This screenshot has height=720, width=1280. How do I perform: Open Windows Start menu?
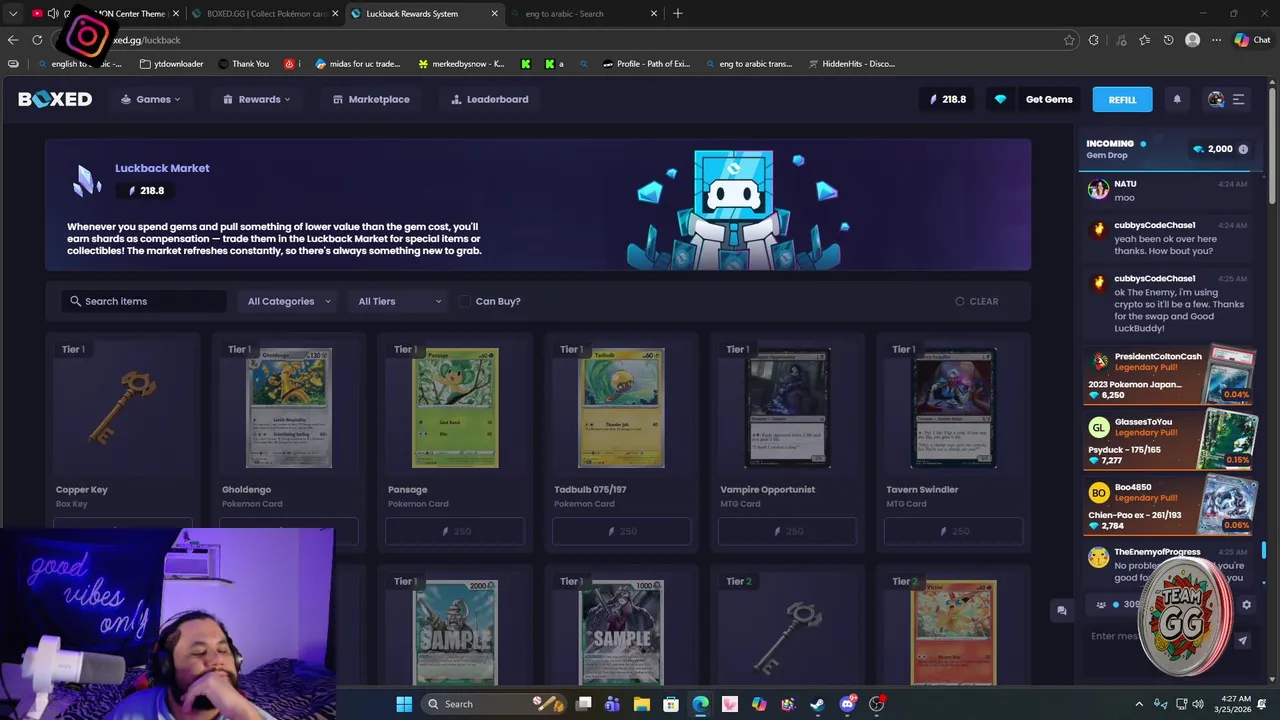pyautogui.click(x=404, y=704)
